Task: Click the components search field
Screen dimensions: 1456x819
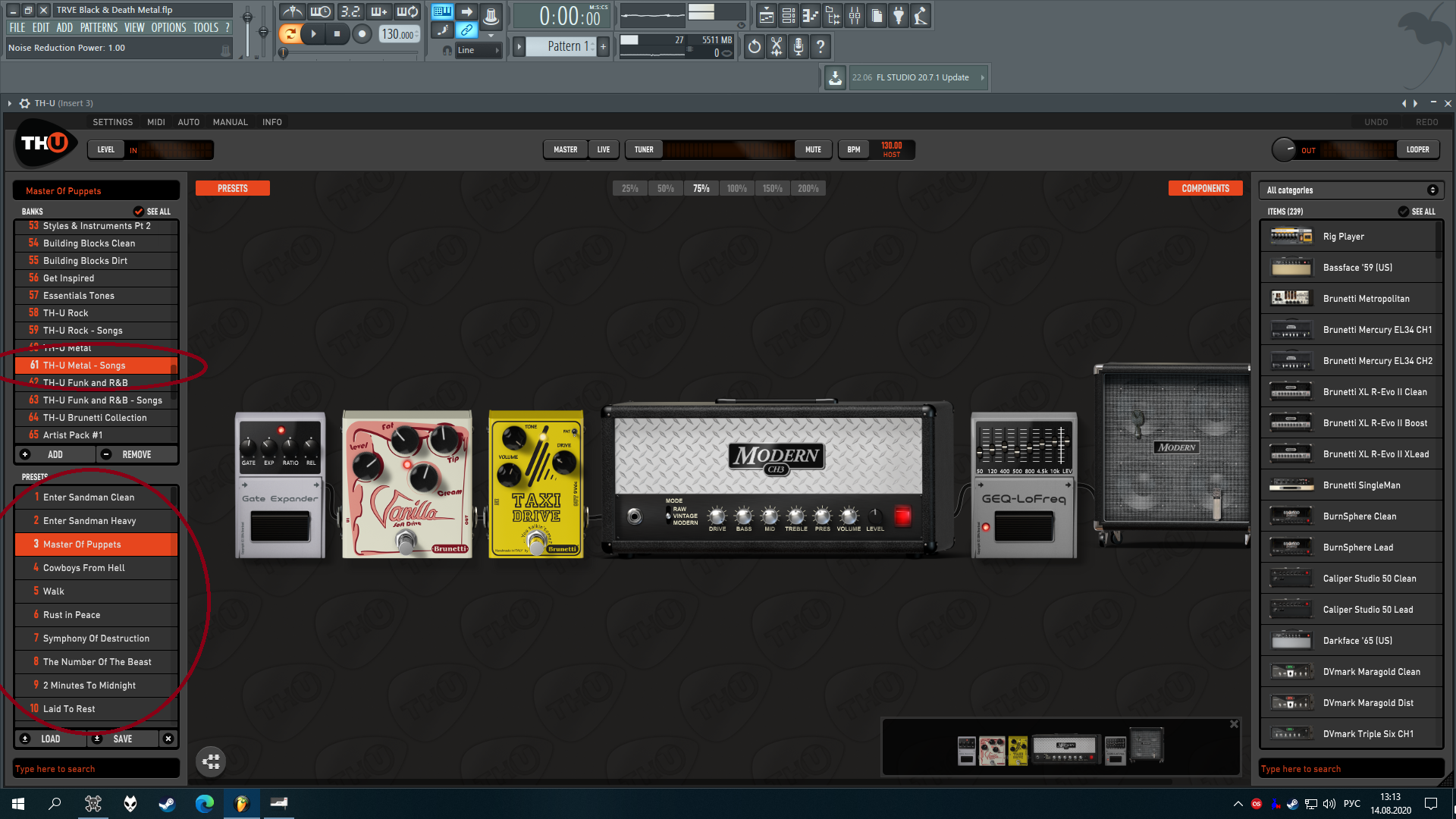Action: pos(1351,768)
